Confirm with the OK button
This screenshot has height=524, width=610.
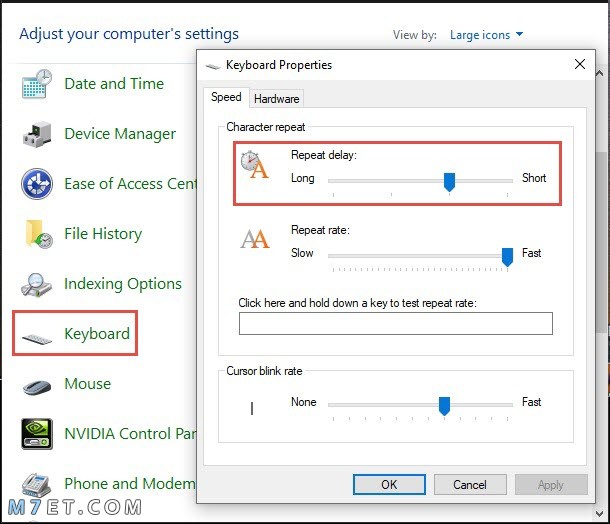pyautogui.click(x=389, y=484)
